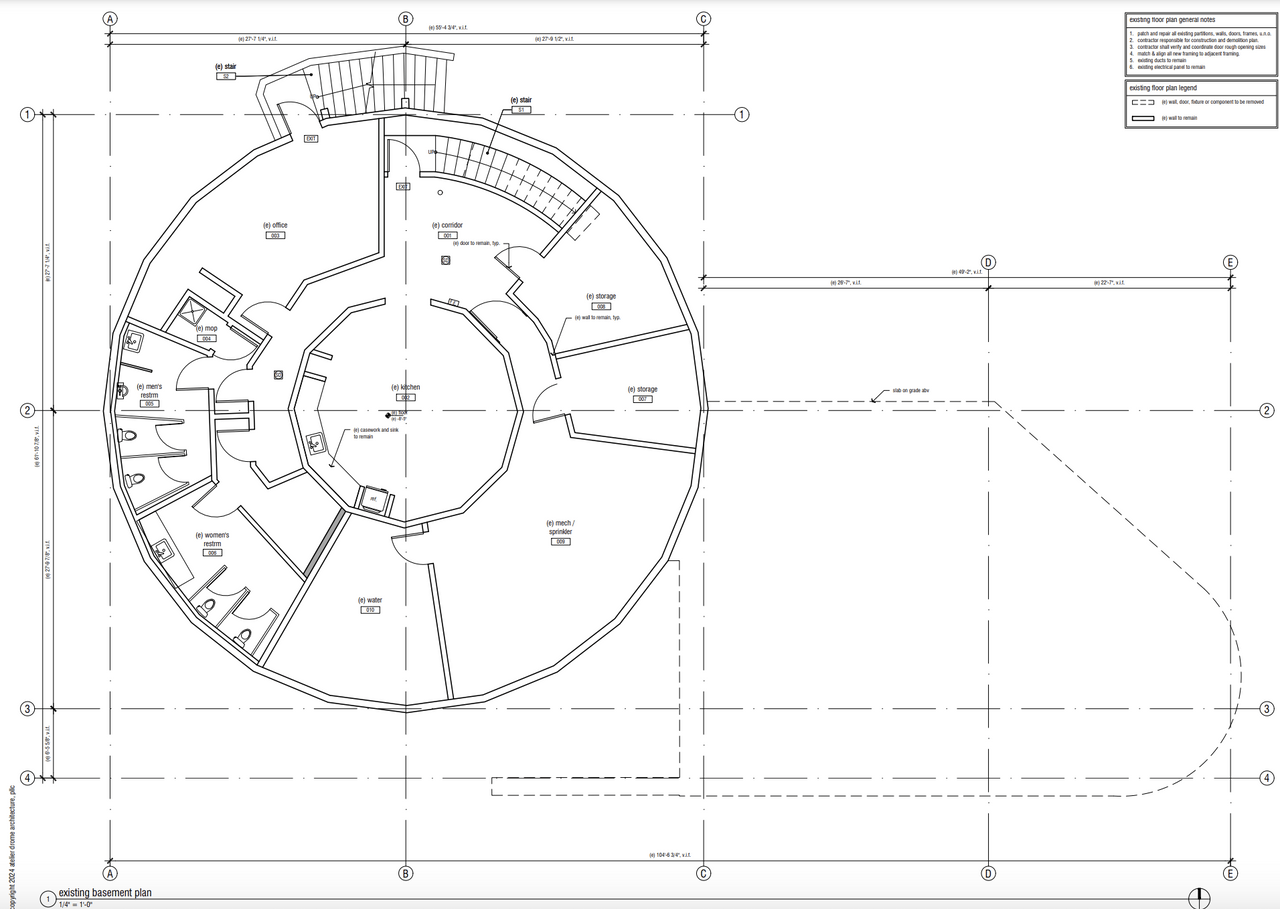Click room tag 005 under men's restrm
The image size is (1280, 909).
(149, 403)
